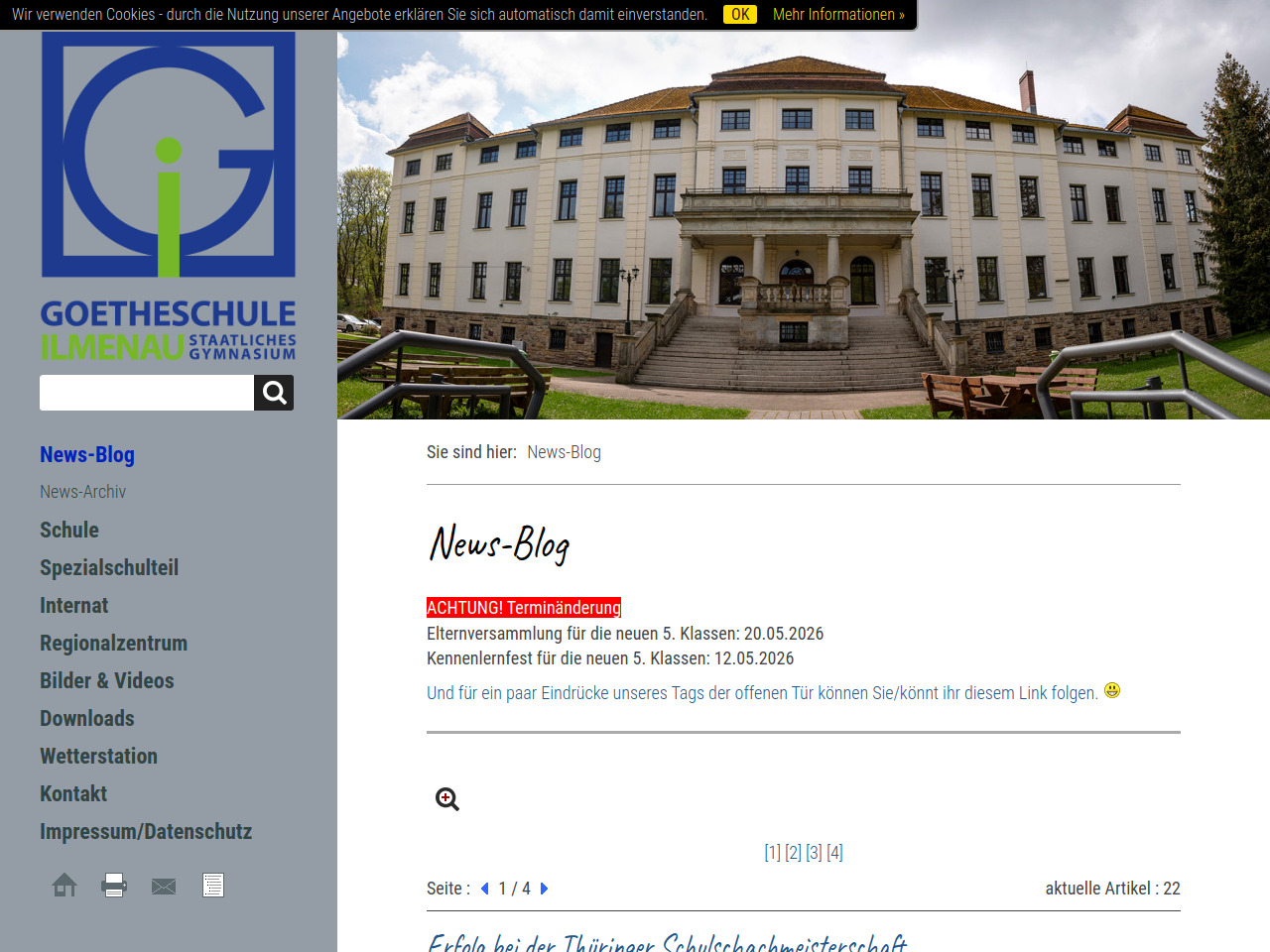Click the search magnifier button
Screen dimensions: 1270x952
point(274,393)
